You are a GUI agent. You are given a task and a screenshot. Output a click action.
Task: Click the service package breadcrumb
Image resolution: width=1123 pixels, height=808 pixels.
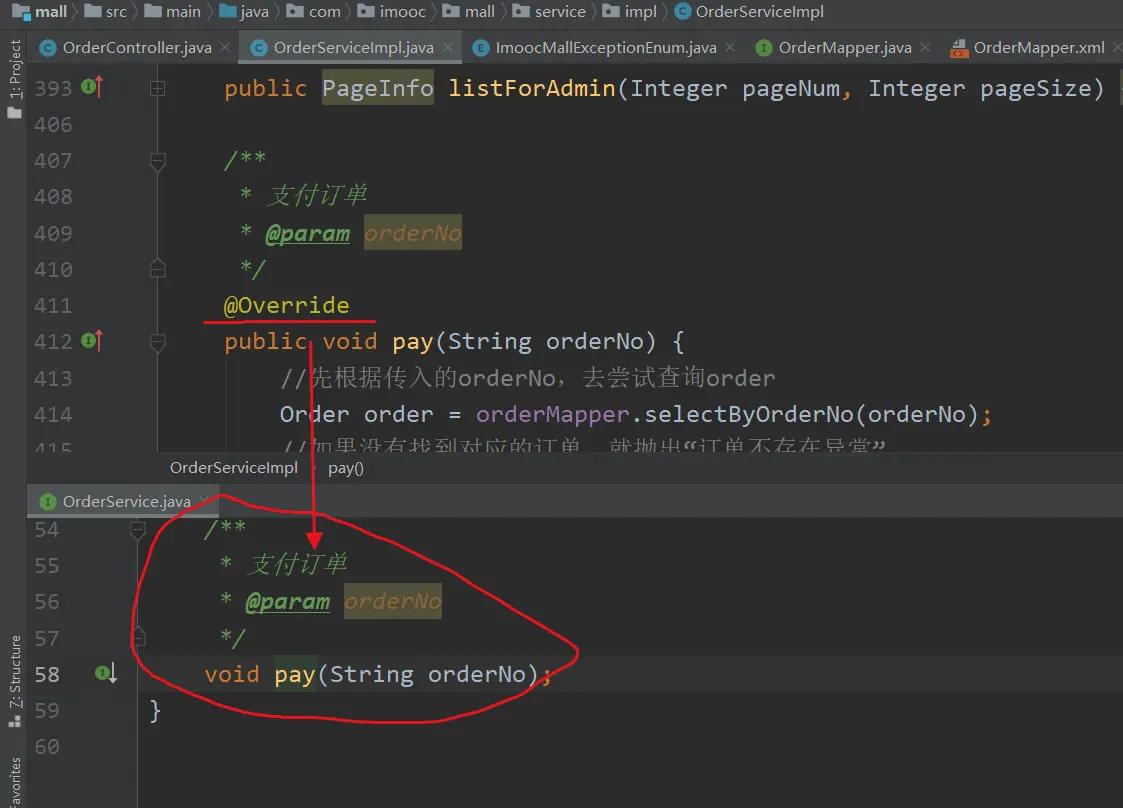(x=549, y=11)
